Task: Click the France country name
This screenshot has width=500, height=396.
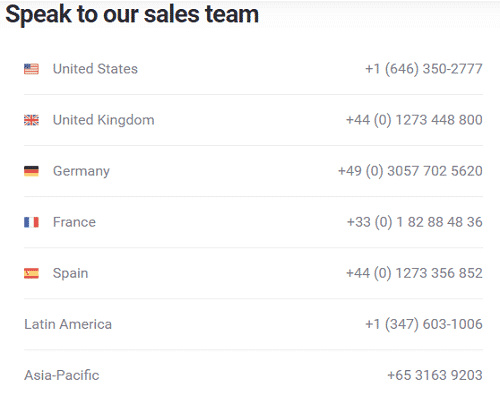Action: click(x=74, y=222)
